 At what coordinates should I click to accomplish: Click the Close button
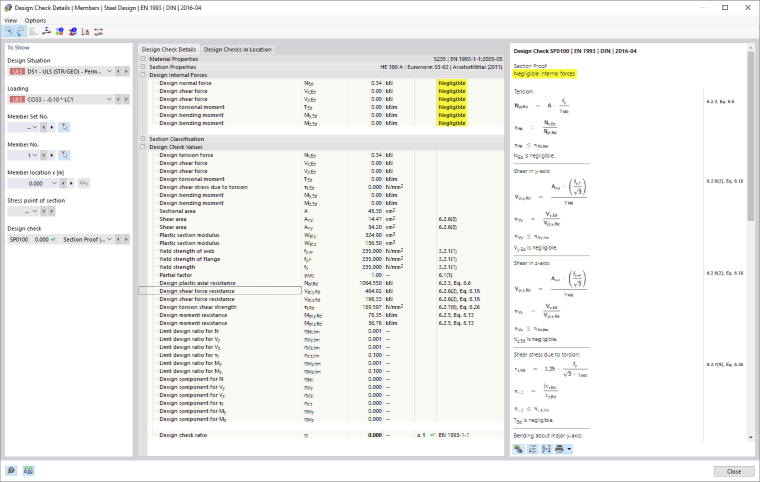click(x=734, y=471)
